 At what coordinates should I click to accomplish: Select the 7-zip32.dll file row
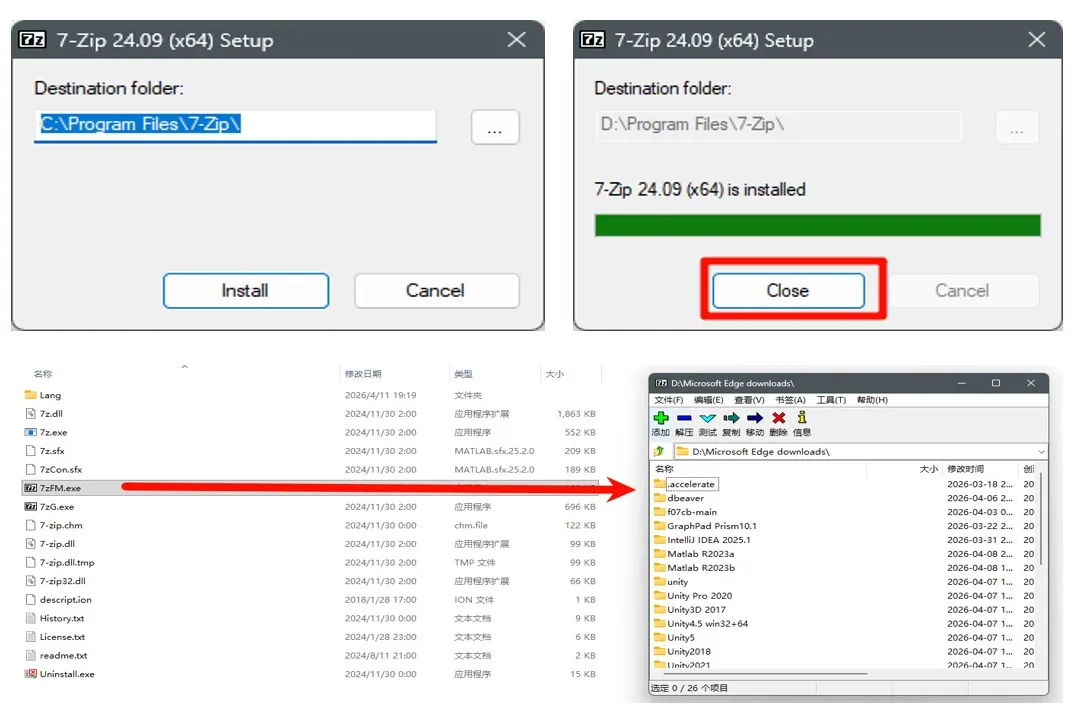(x=311, y=581)
